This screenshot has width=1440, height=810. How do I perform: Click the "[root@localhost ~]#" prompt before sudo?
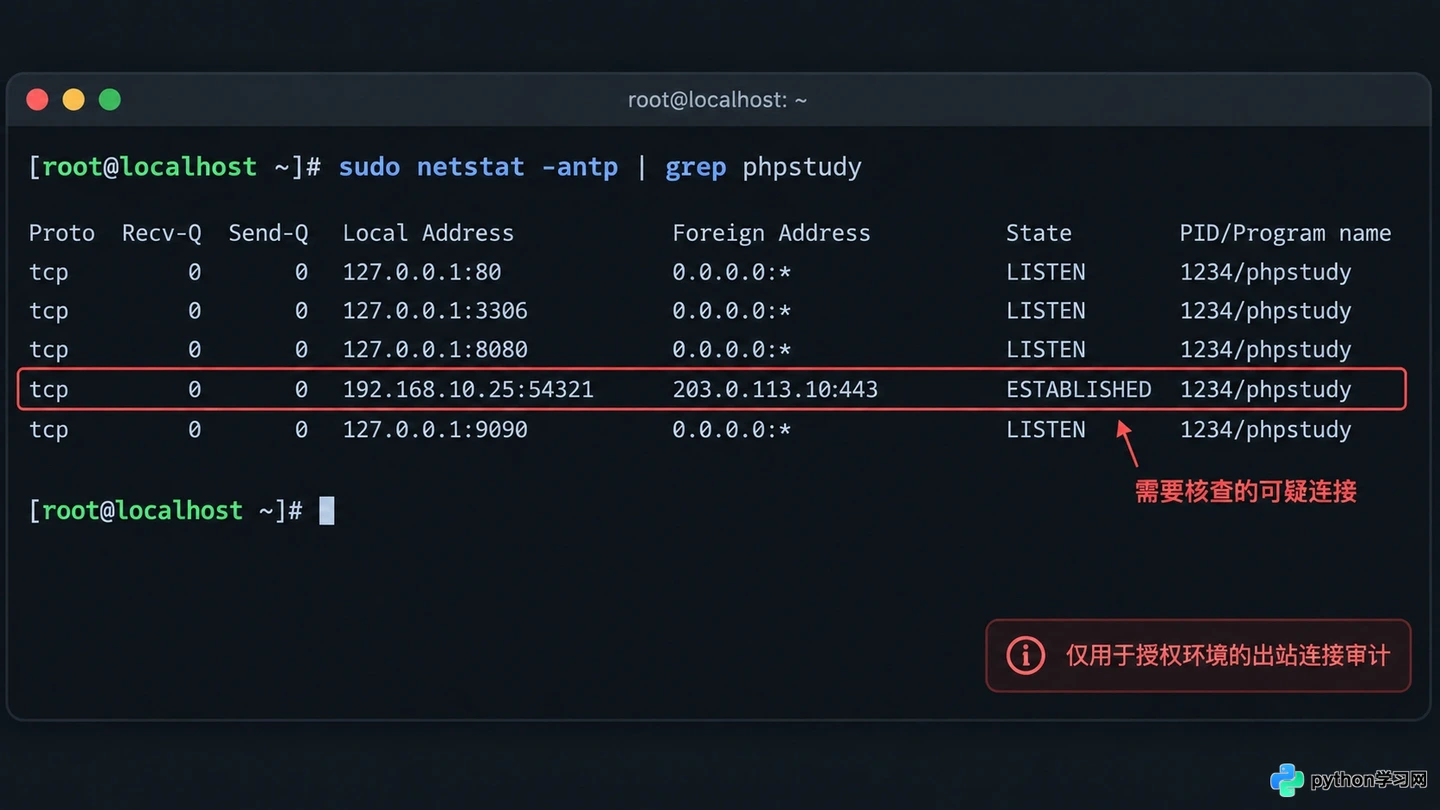(x=175, y=167)
